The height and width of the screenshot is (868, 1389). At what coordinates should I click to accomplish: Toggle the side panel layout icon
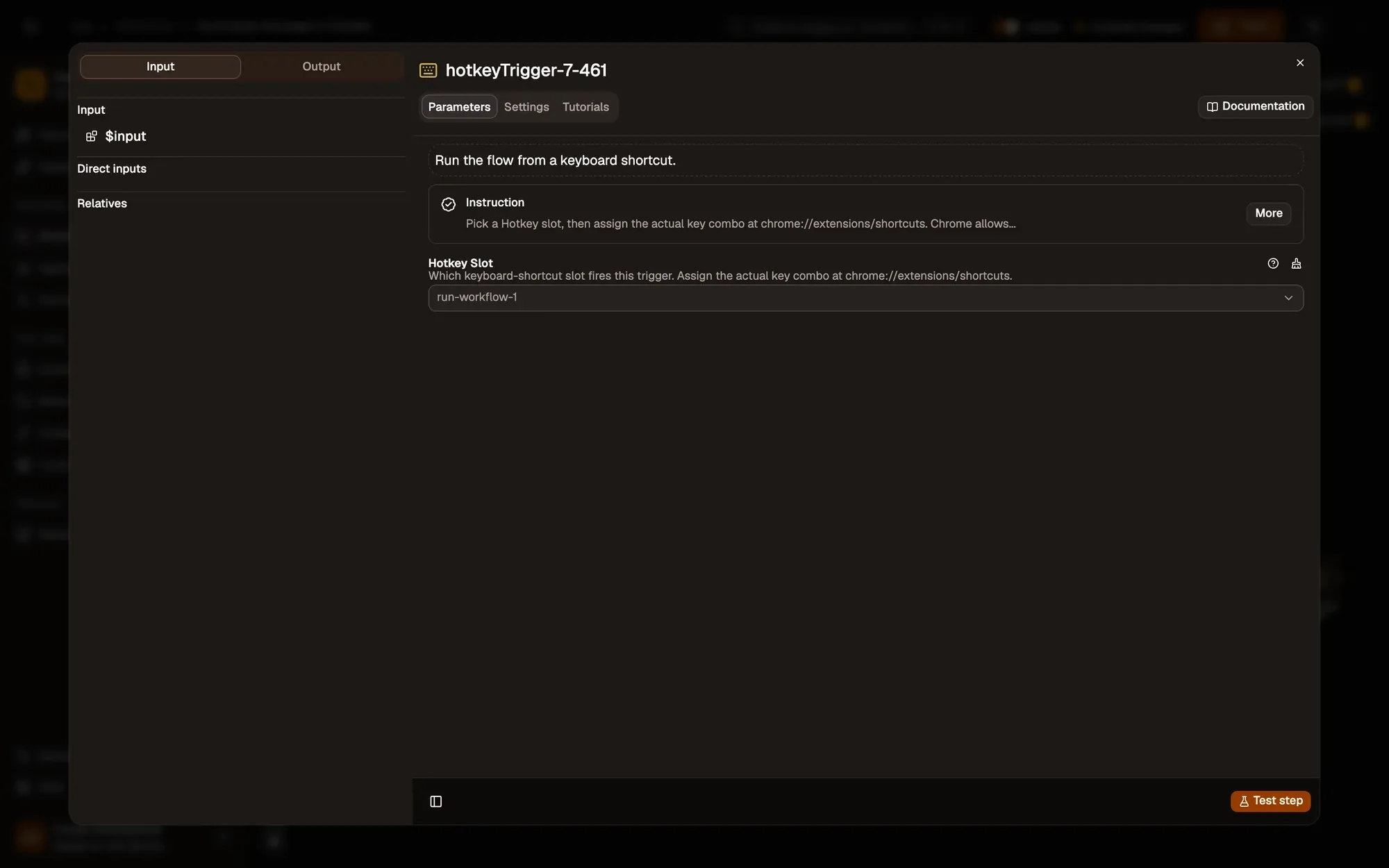coord(436,801)
